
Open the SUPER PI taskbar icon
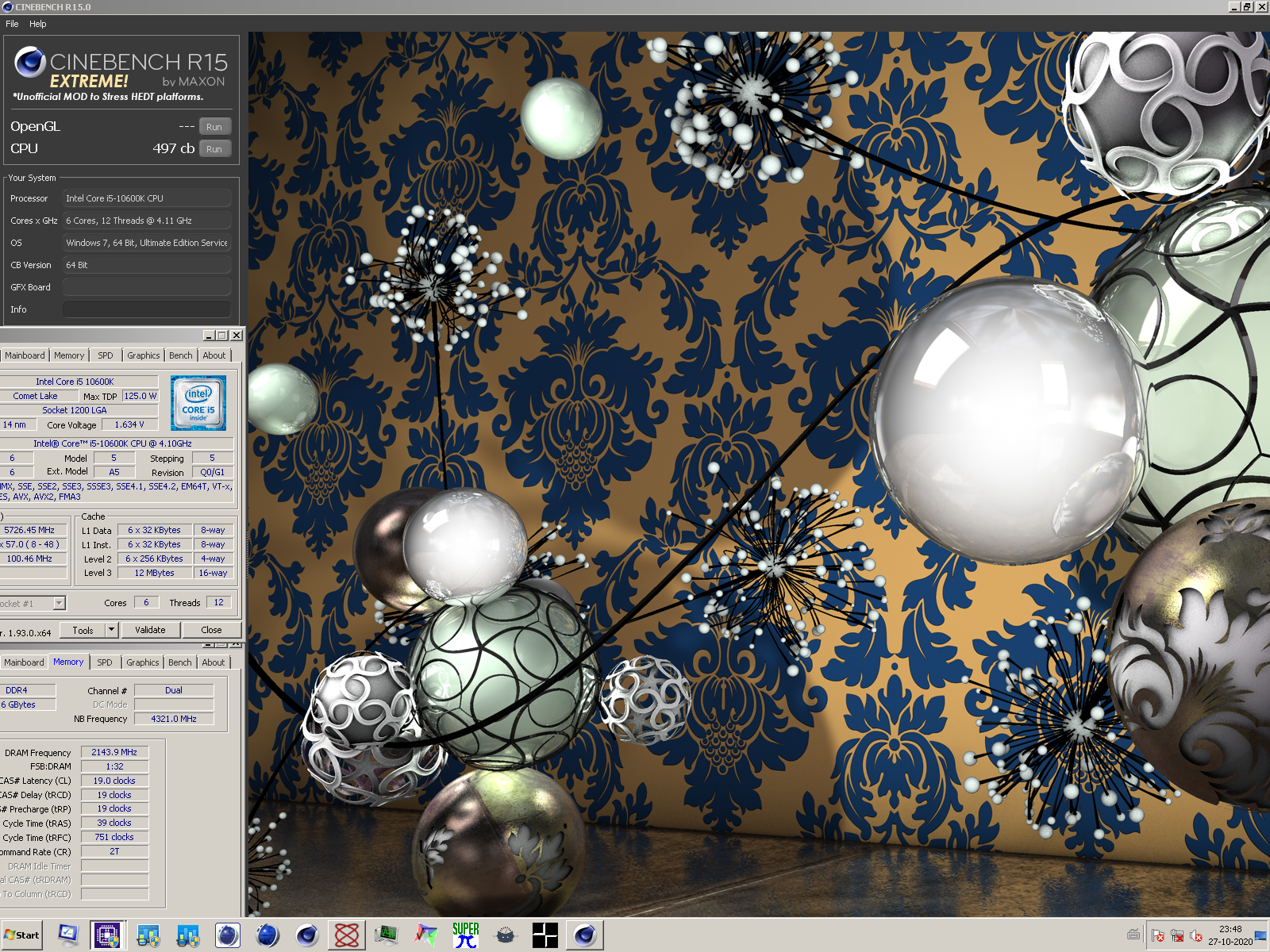pos(466,935)
